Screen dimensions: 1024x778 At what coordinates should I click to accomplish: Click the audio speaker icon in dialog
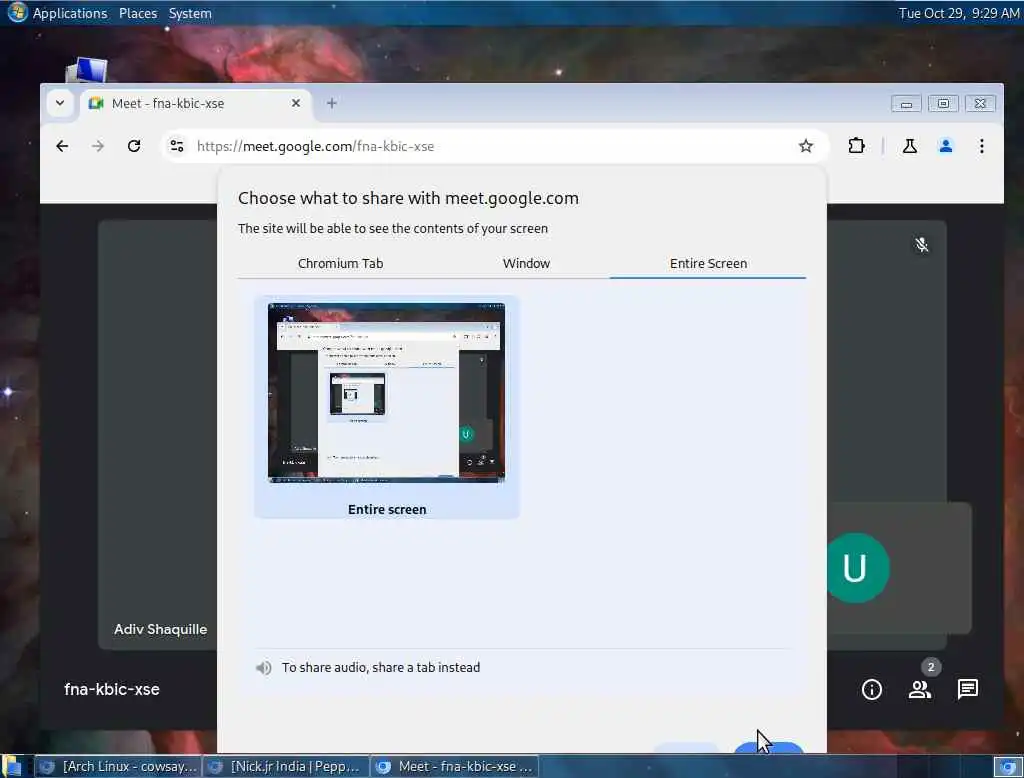click(x=263, y=668)
